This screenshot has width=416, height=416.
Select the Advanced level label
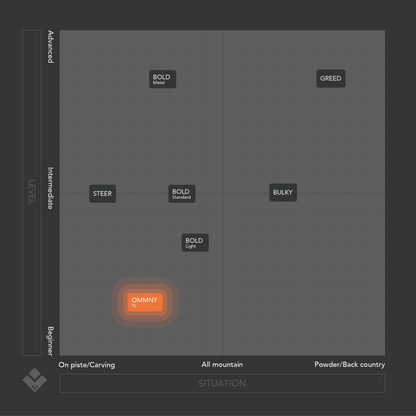coord(50,47)
